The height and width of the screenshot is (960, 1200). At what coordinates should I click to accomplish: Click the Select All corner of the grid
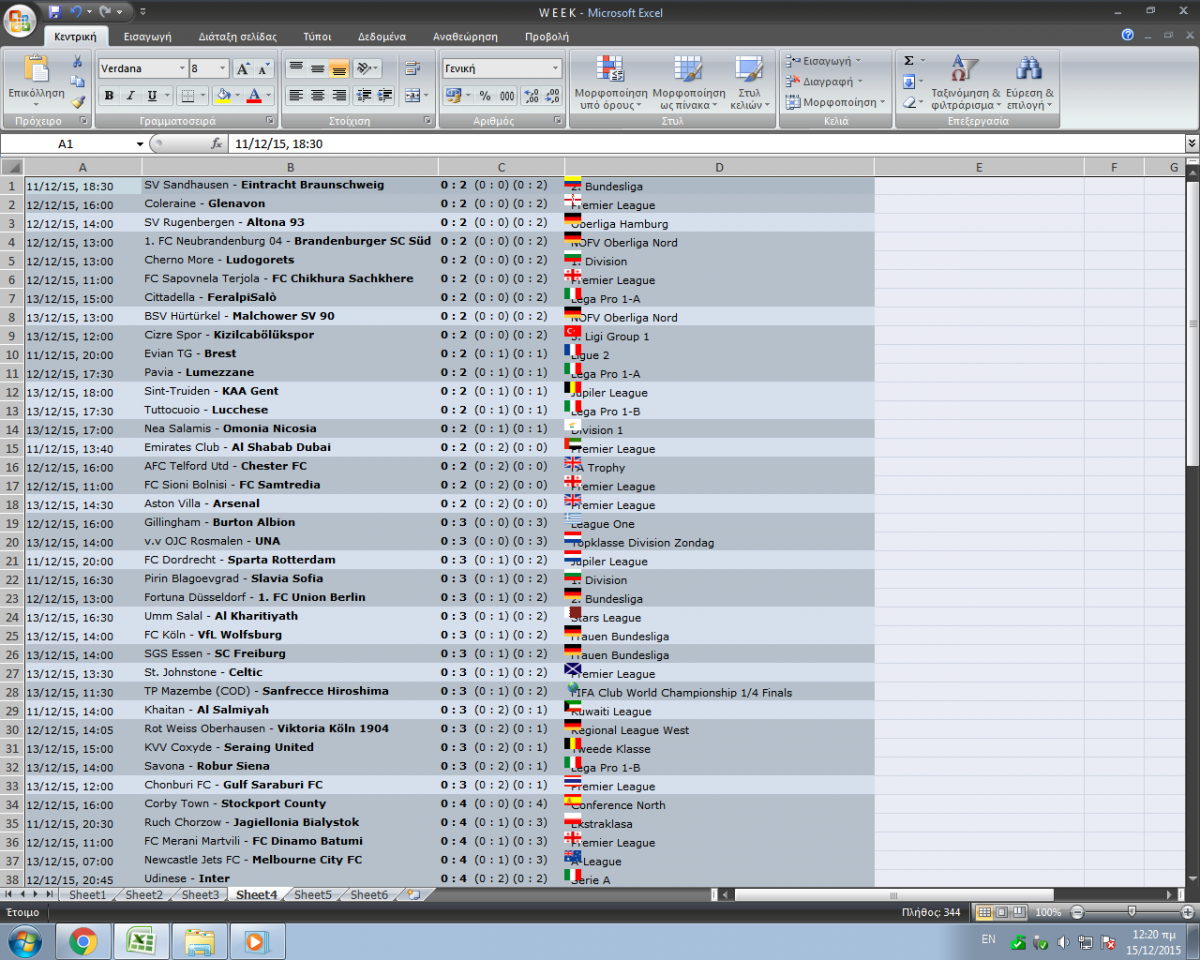click(12, 167)
